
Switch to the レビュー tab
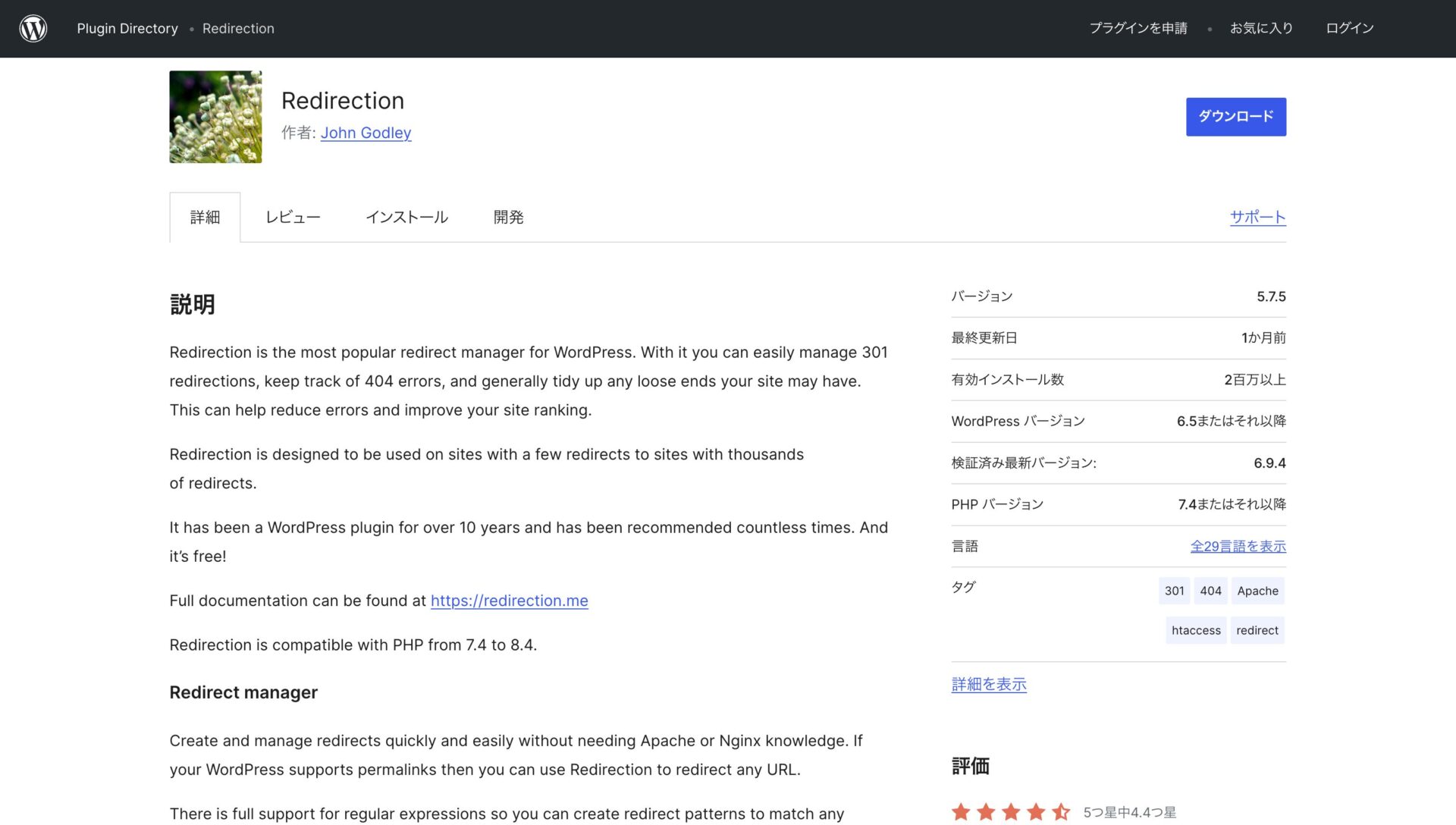(x=293, y=218)
